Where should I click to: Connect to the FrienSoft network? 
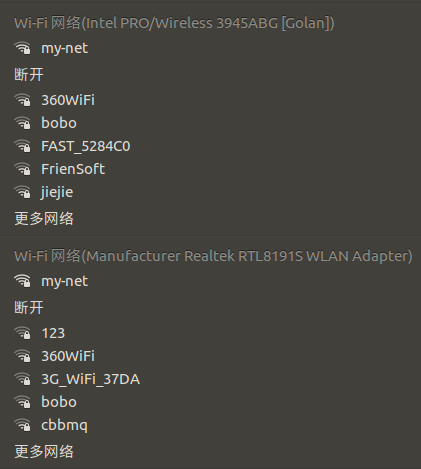210,169
